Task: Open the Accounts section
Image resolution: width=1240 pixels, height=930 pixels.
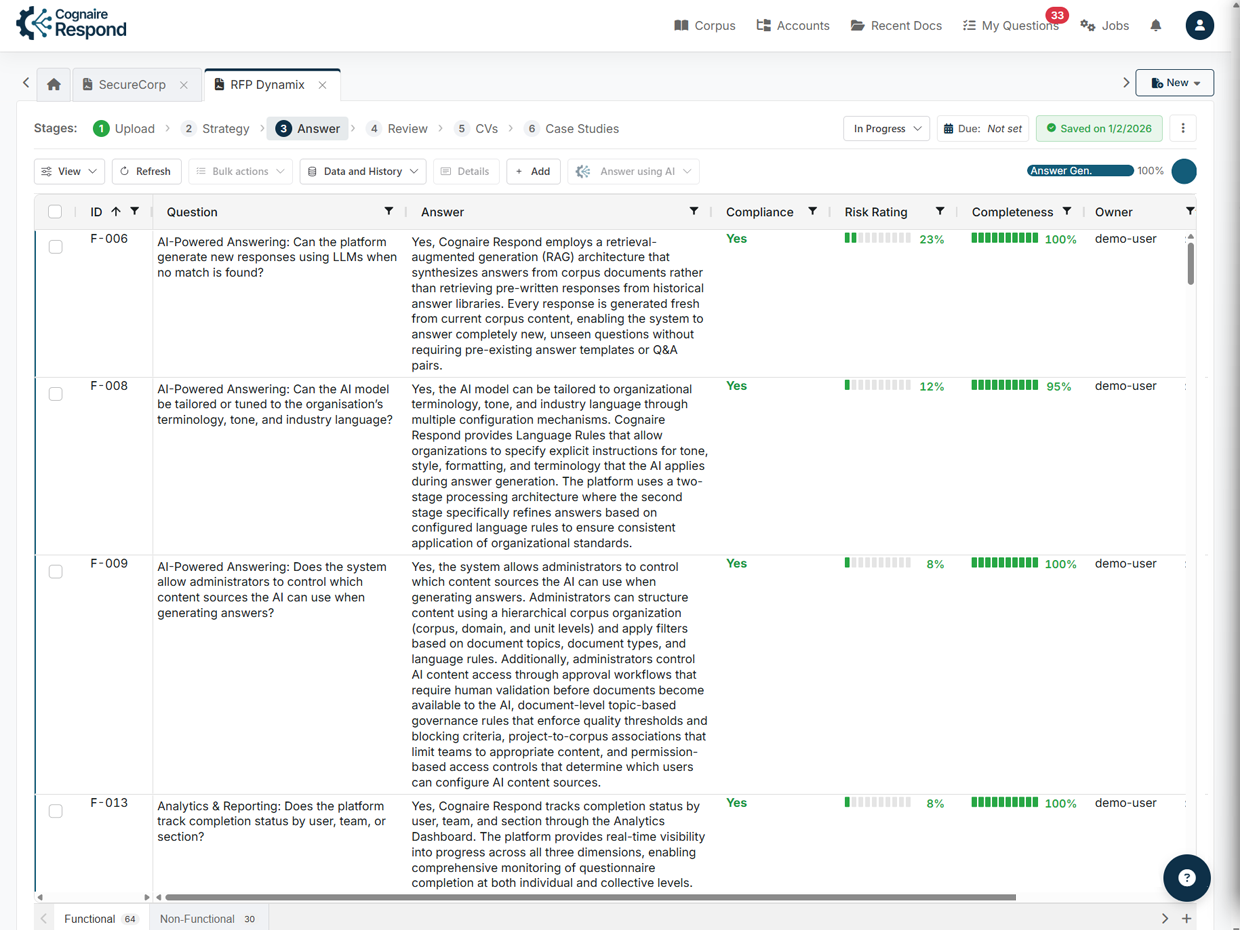Action: (793, 25)
